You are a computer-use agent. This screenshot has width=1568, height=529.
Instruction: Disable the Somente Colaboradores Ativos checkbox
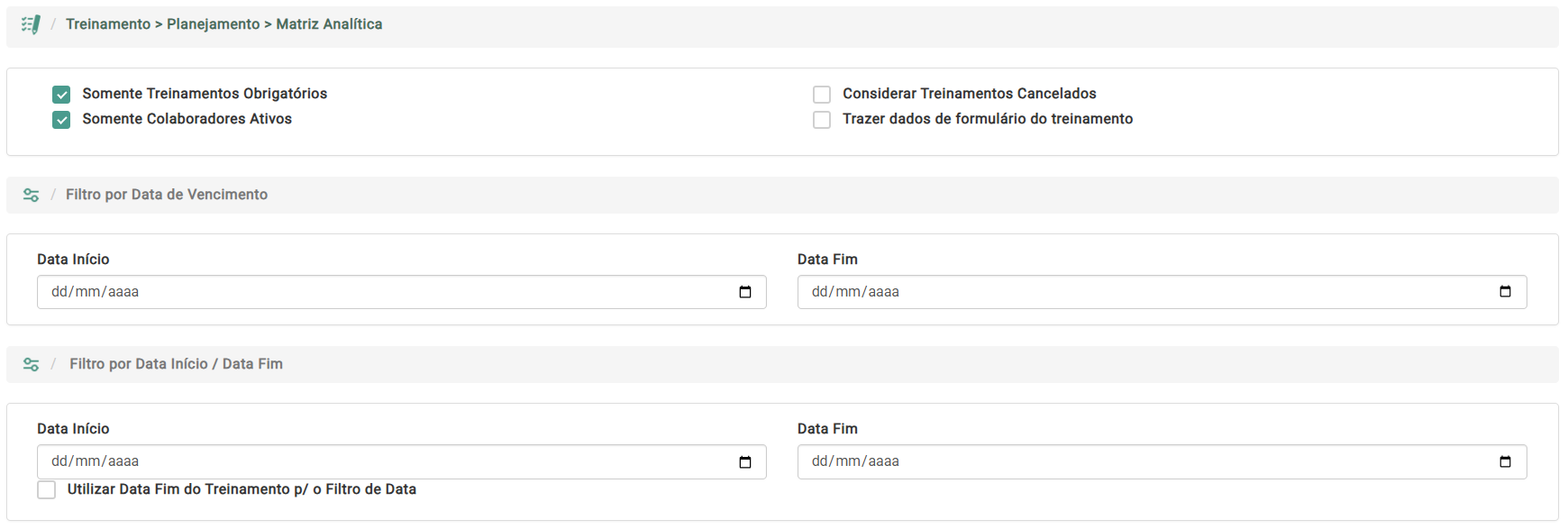61,120
